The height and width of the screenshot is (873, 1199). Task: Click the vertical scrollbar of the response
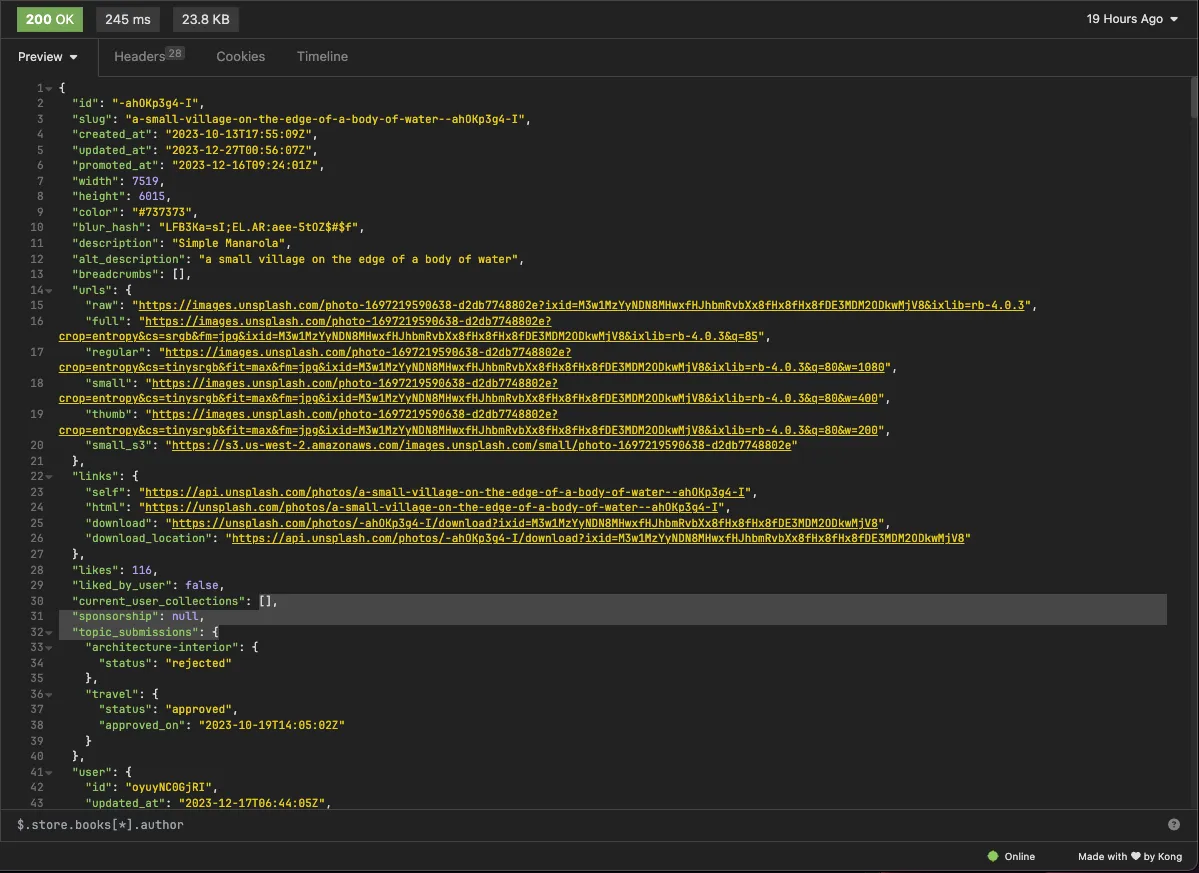click(1192, 100)
